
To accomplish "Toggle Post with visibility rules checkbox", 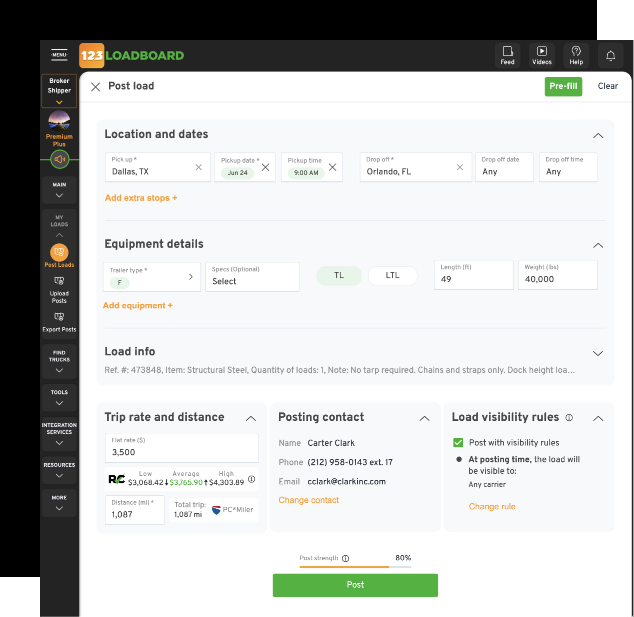I will [458, 442].
